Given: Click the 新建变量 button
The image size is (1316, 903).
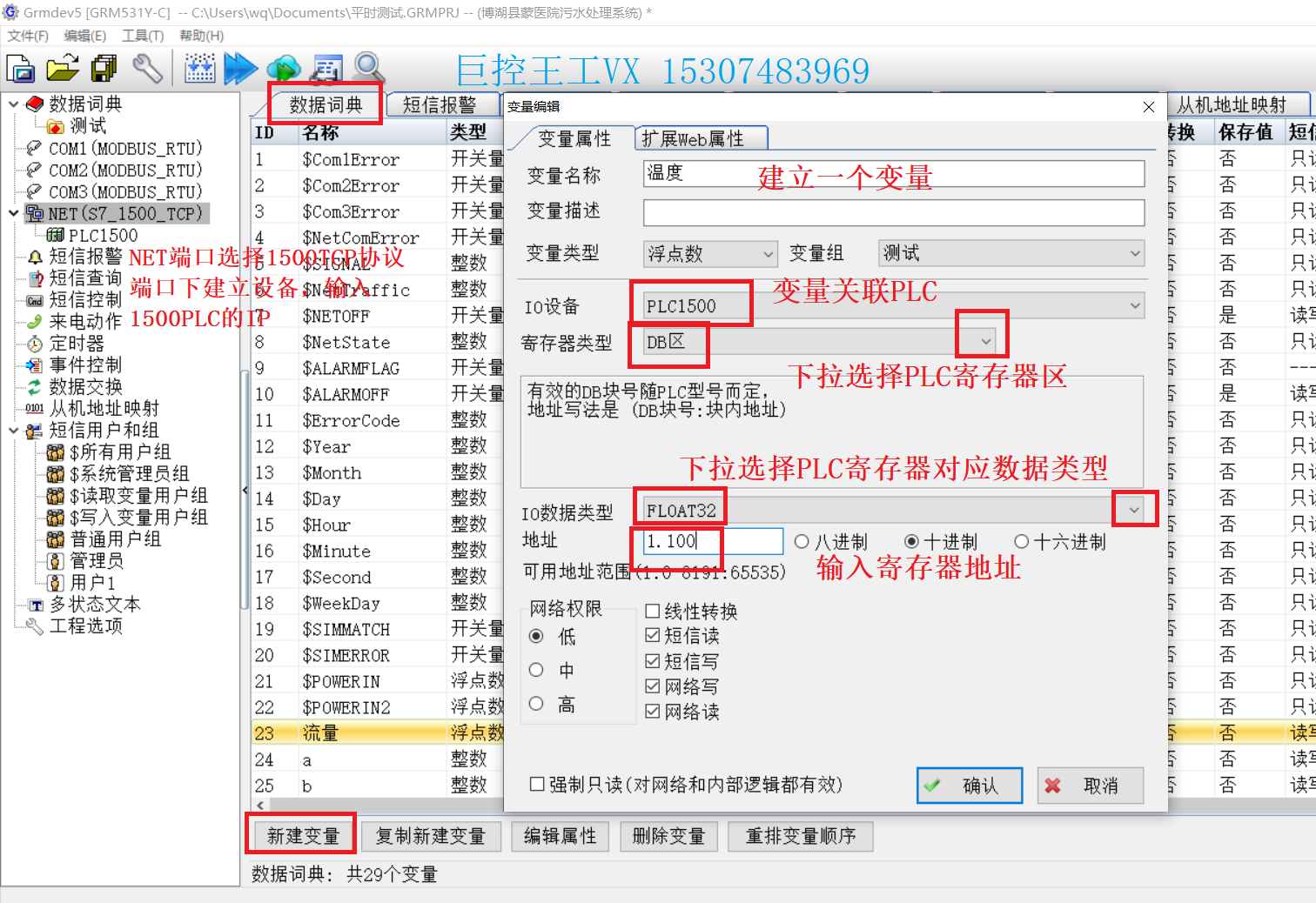Looking at the screenshot, I should pos(302,836).
